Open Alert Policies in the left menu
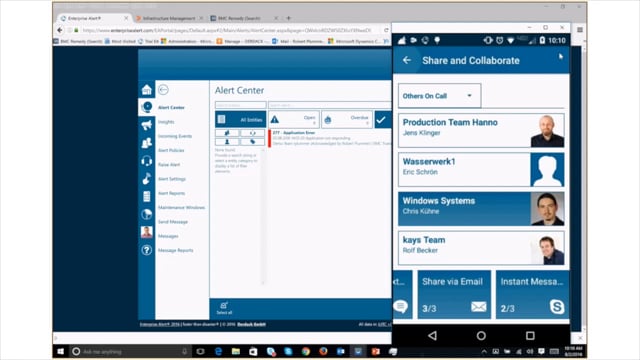 click(171, 150)
